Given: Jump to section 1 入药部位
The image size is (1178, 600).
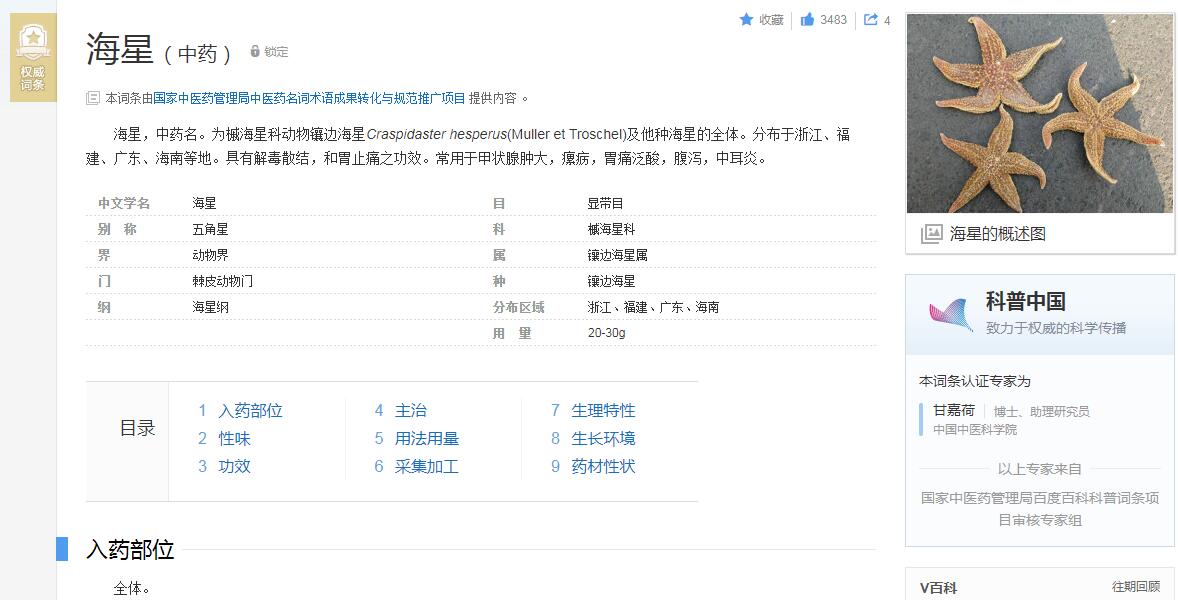Looking at the screenshot, I should pos(250,411).
